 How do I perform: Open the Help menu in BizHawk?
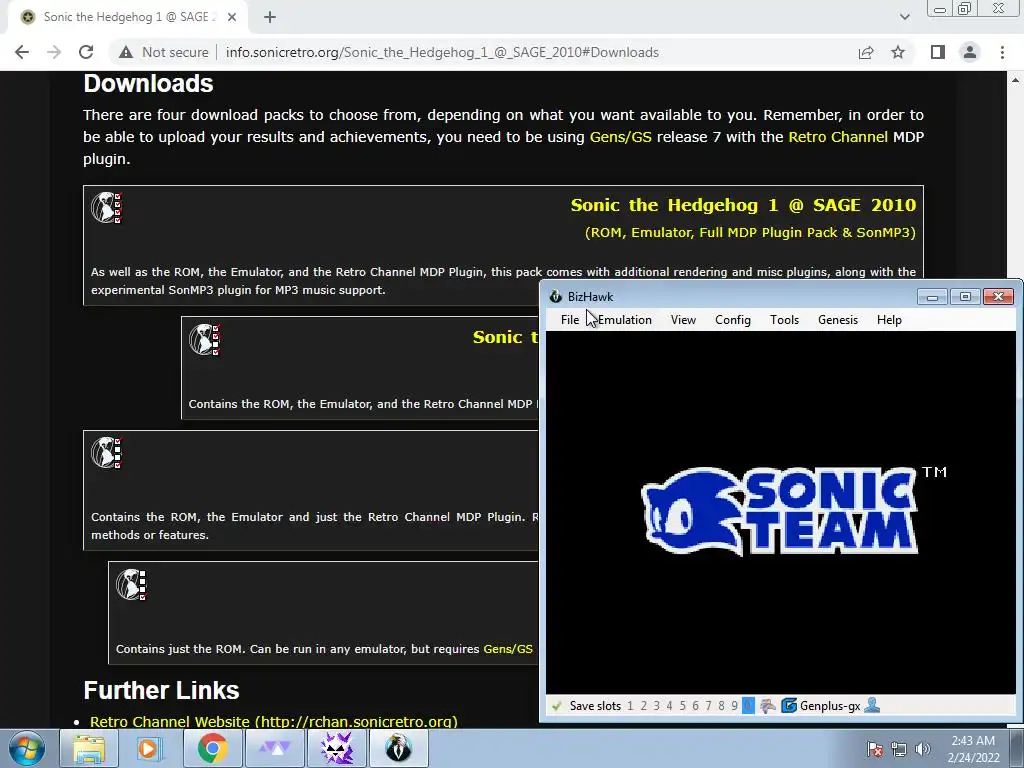point(889,320)
